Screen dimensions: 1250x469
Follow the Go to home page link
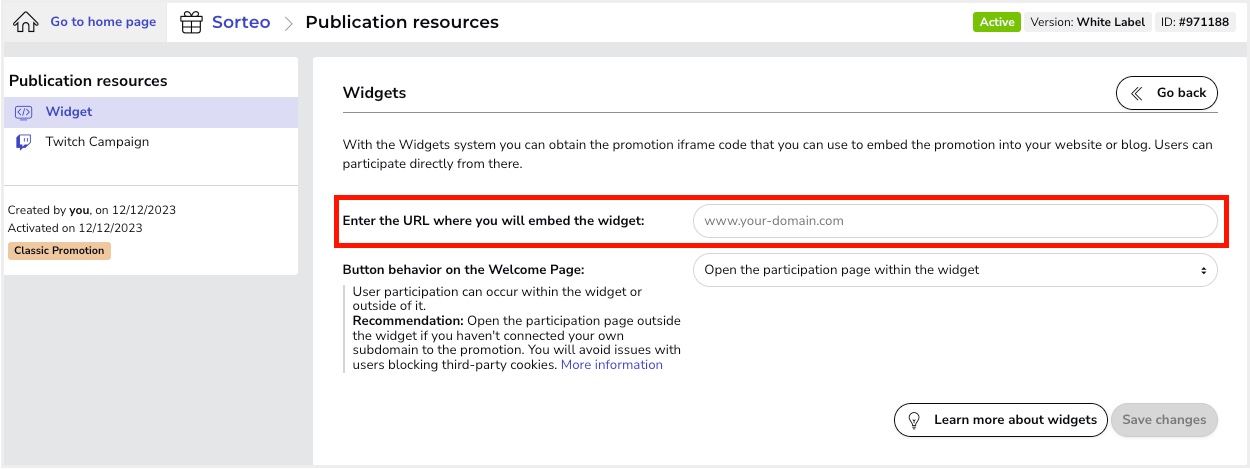[103, 22]
